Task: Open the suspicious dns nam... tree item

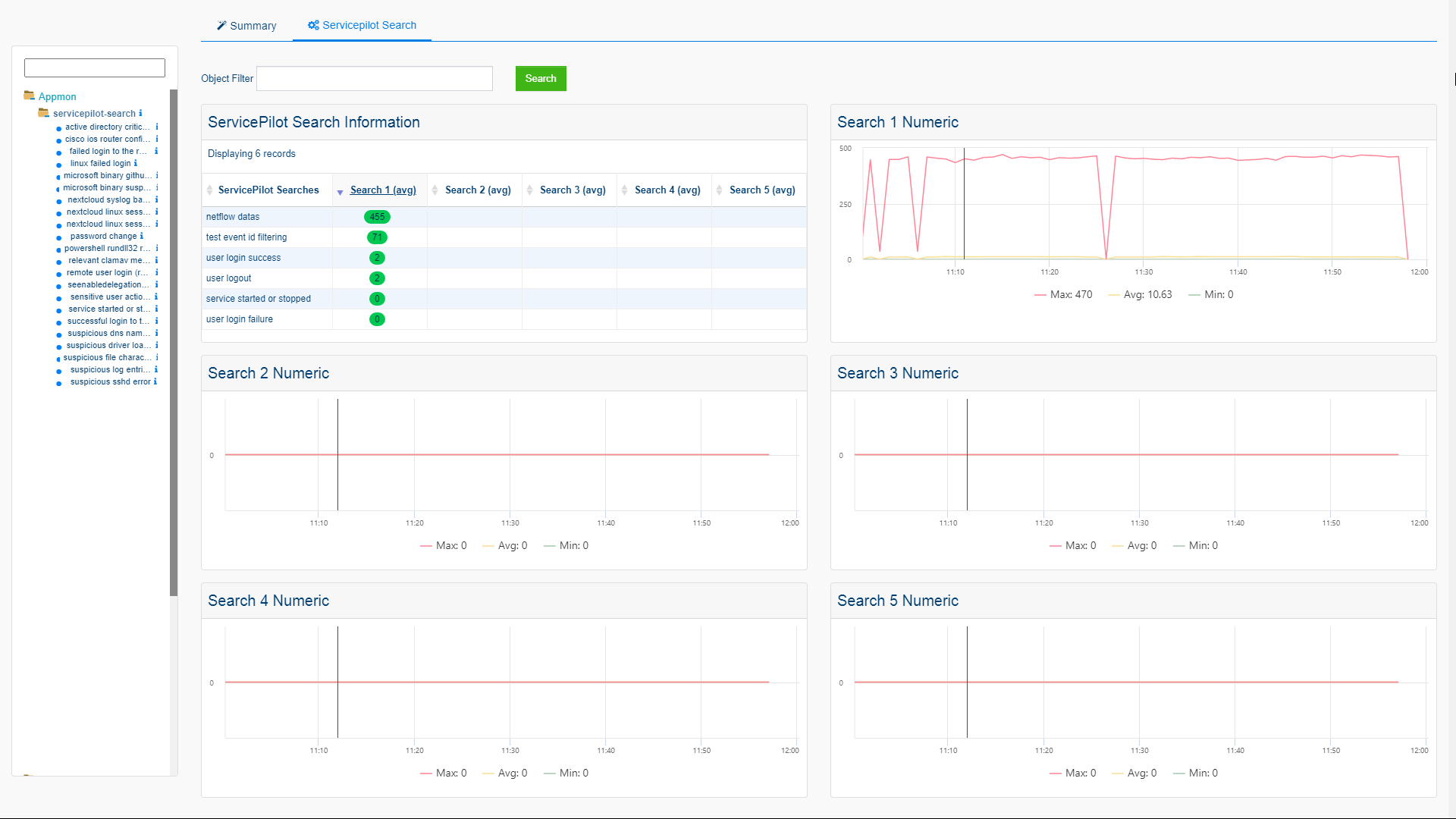Action: [108, 333]
